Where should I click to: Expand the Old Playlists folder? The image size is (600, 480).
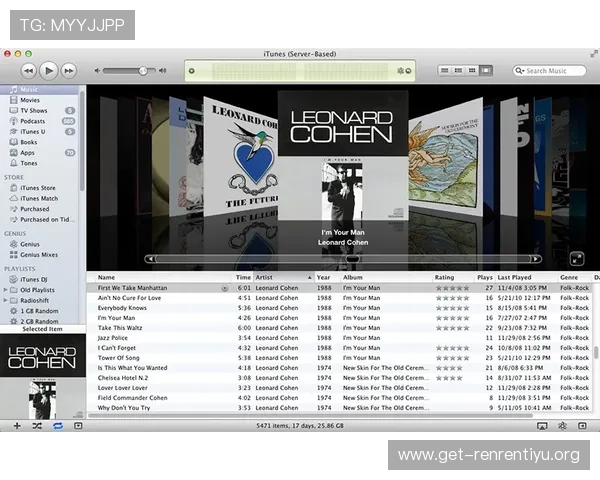click(5, 290)
